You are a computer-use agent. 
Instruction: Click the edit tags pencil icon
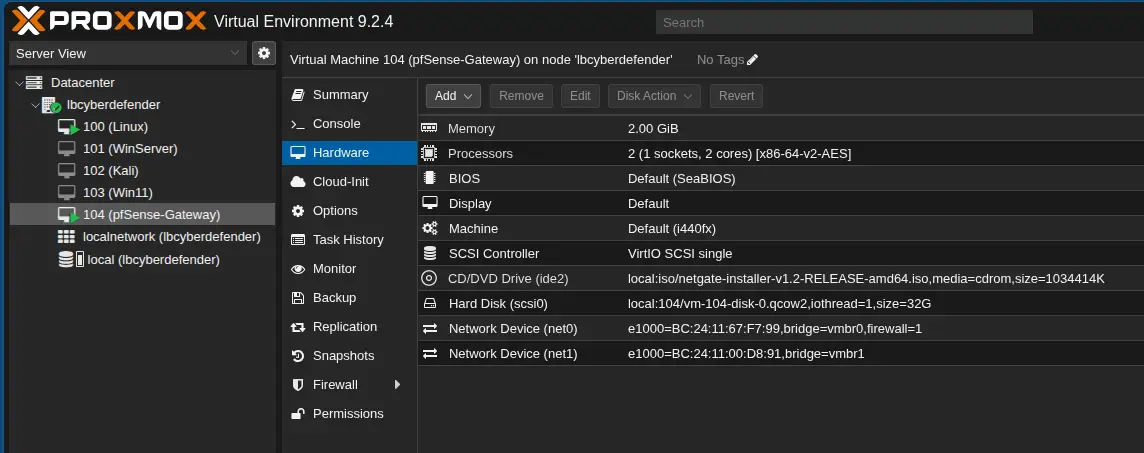point(752,60)
